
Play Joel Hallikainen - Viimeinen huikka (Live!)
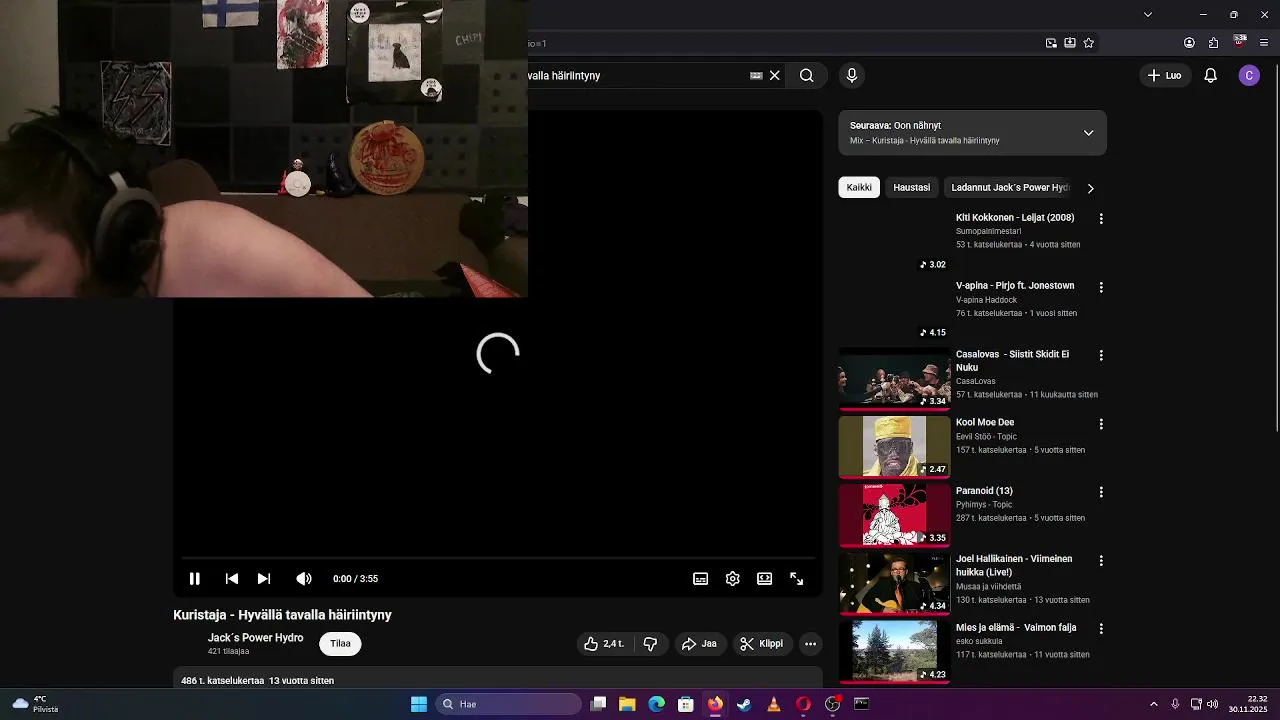[1014, 566]
